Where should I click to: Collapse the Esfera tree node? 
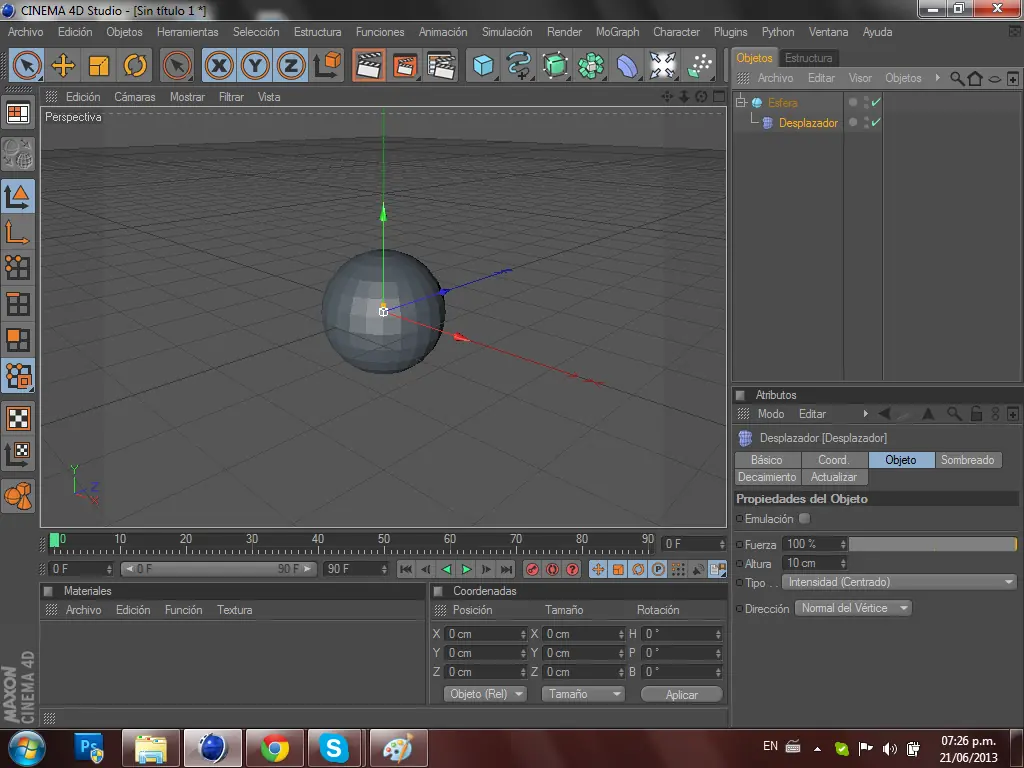pyautogui.click(x=741, y=103)
